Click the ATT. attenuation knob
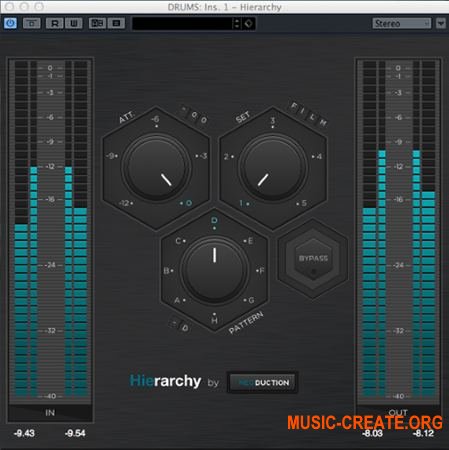 click(156, 167)
